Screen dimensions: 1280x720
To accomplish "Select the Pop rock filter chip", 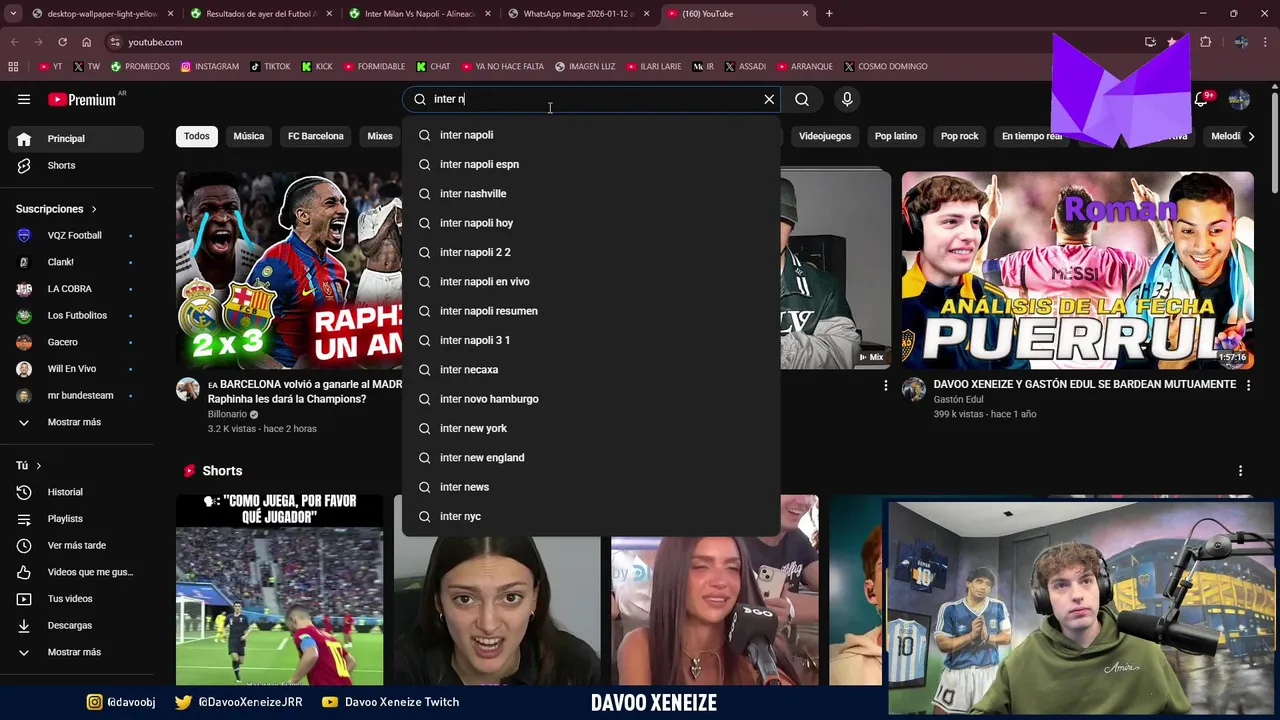I will [x=960, y=136].
